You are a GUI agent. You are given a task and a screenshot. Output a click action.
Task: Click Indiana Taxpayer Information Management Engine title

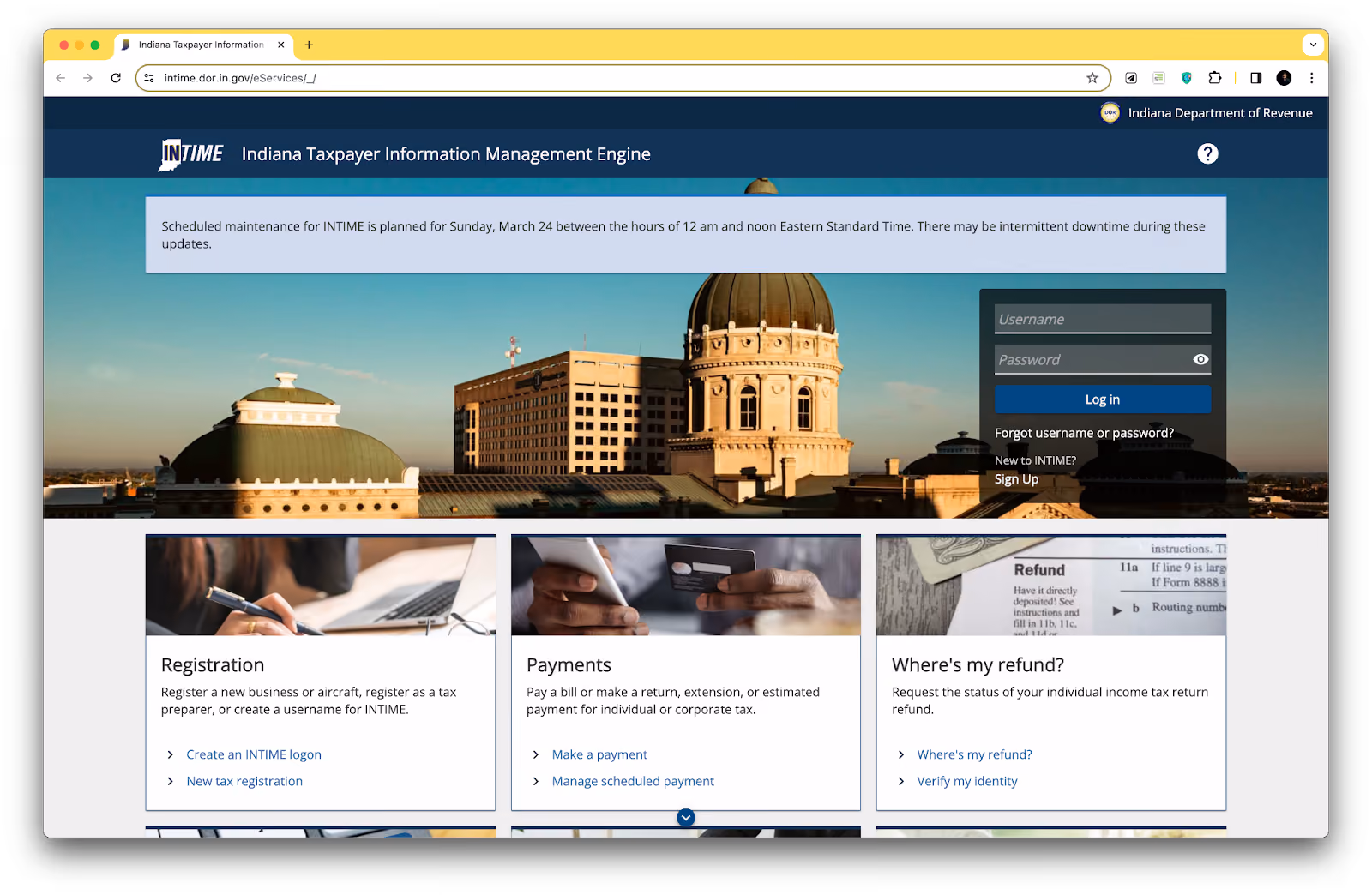[446, 154]
